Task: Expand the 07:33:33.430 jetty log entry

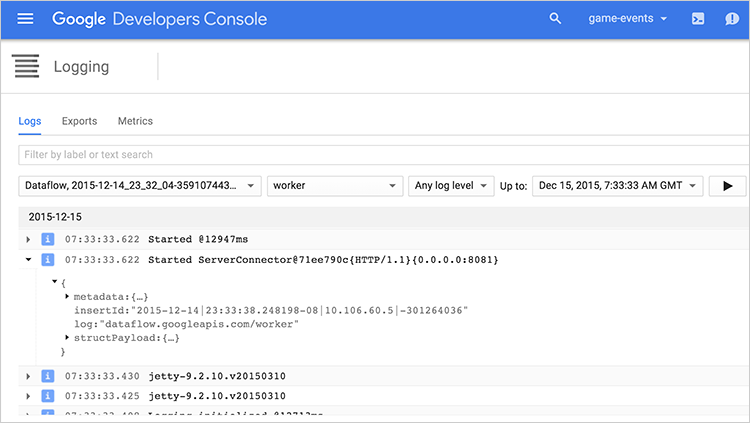Action: pos(28,377)
